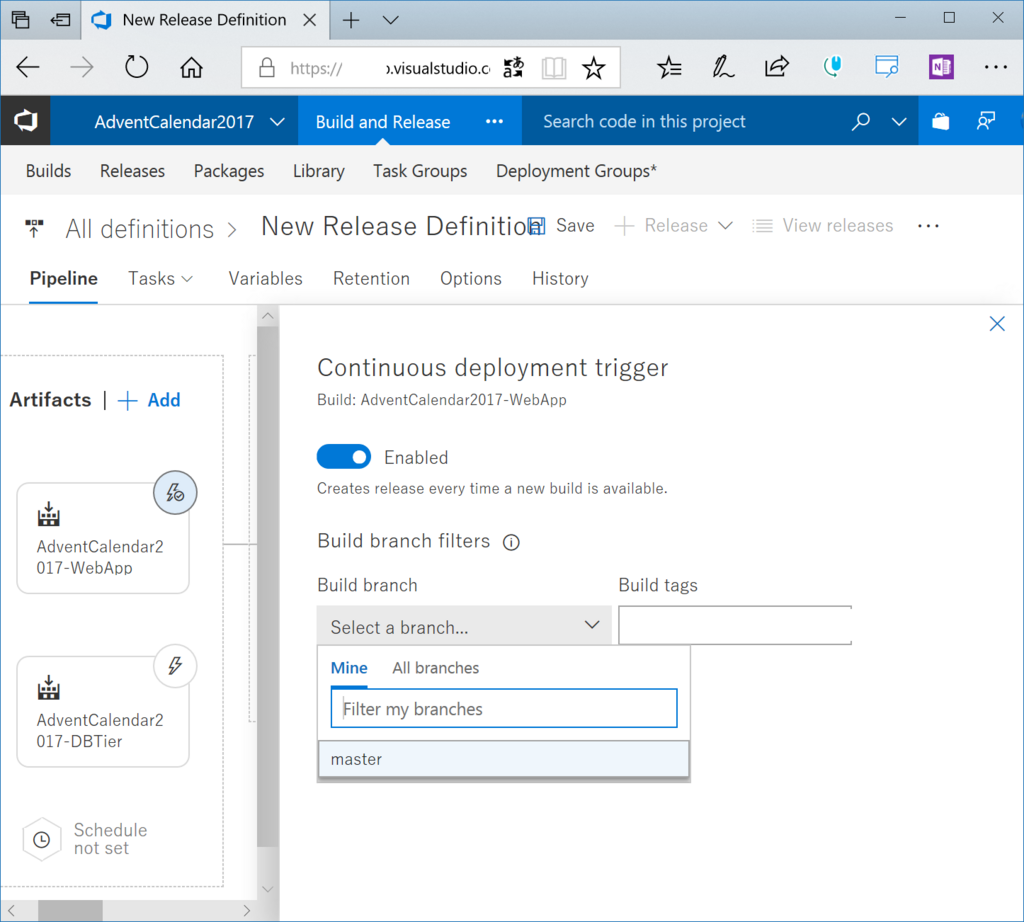Refresh the page
The image size is (1024, 922).
136,67
